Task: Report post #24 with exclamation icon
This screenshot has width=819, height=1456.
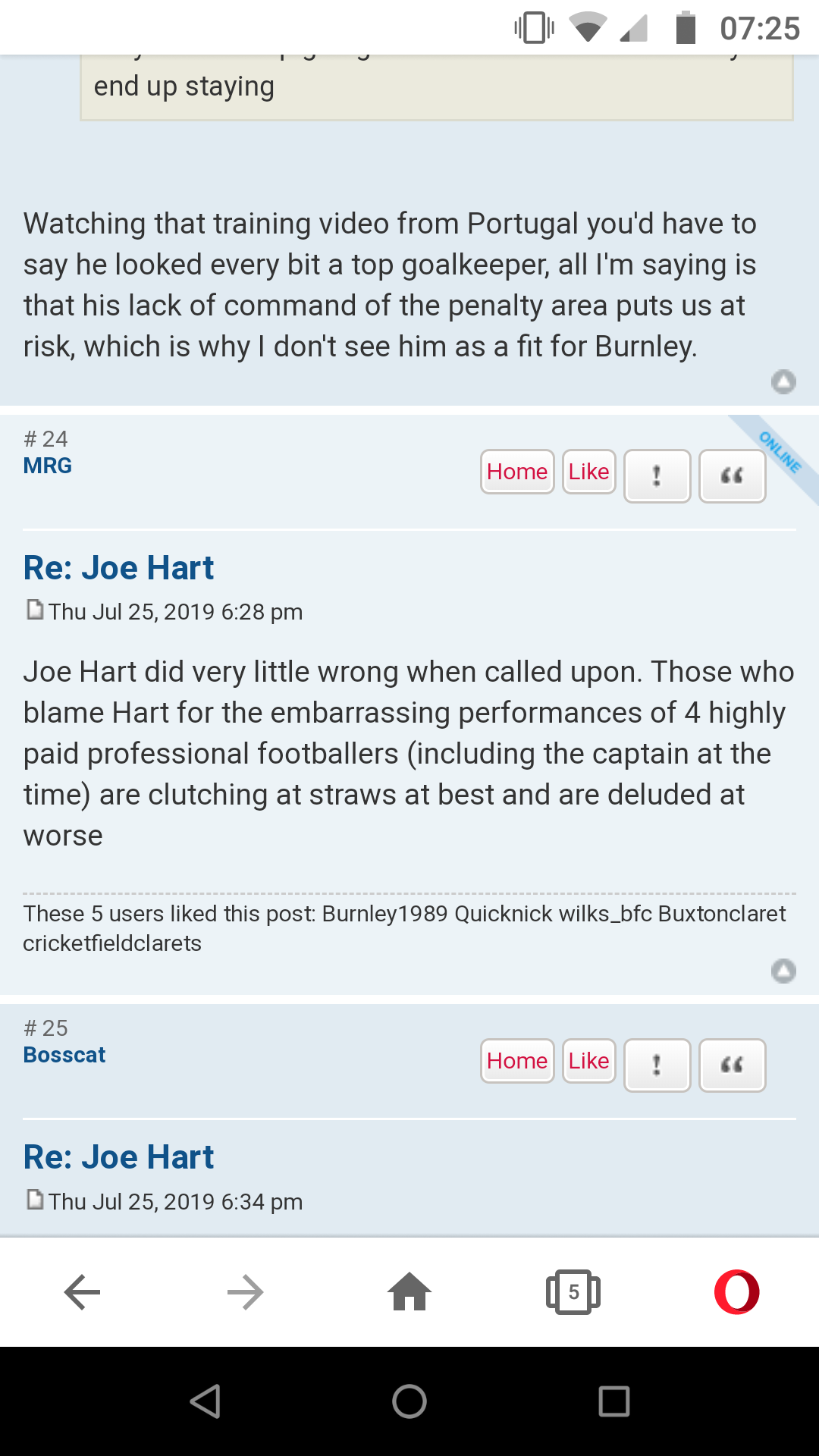Action: (x=657, y=476)
